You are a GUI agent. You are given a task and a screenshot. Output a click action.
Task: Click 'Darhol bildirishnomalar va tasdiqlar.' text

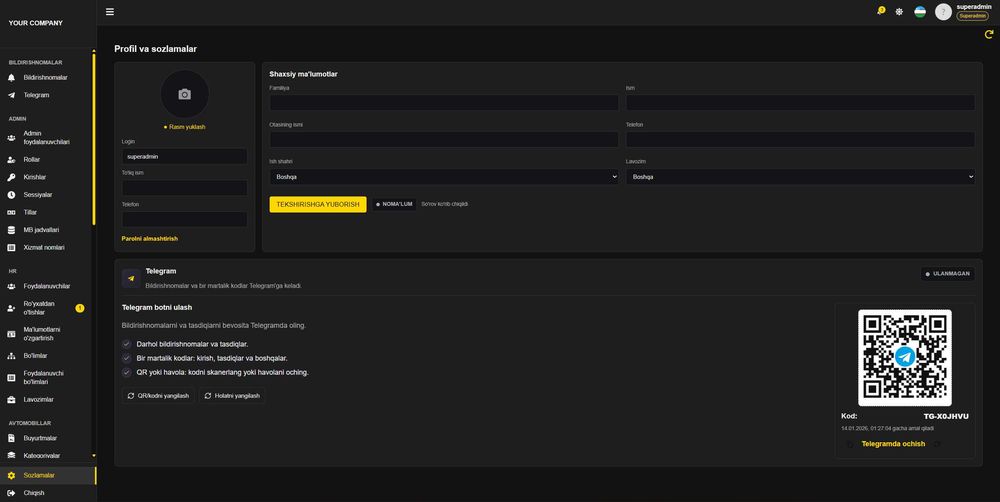point(192,344)
